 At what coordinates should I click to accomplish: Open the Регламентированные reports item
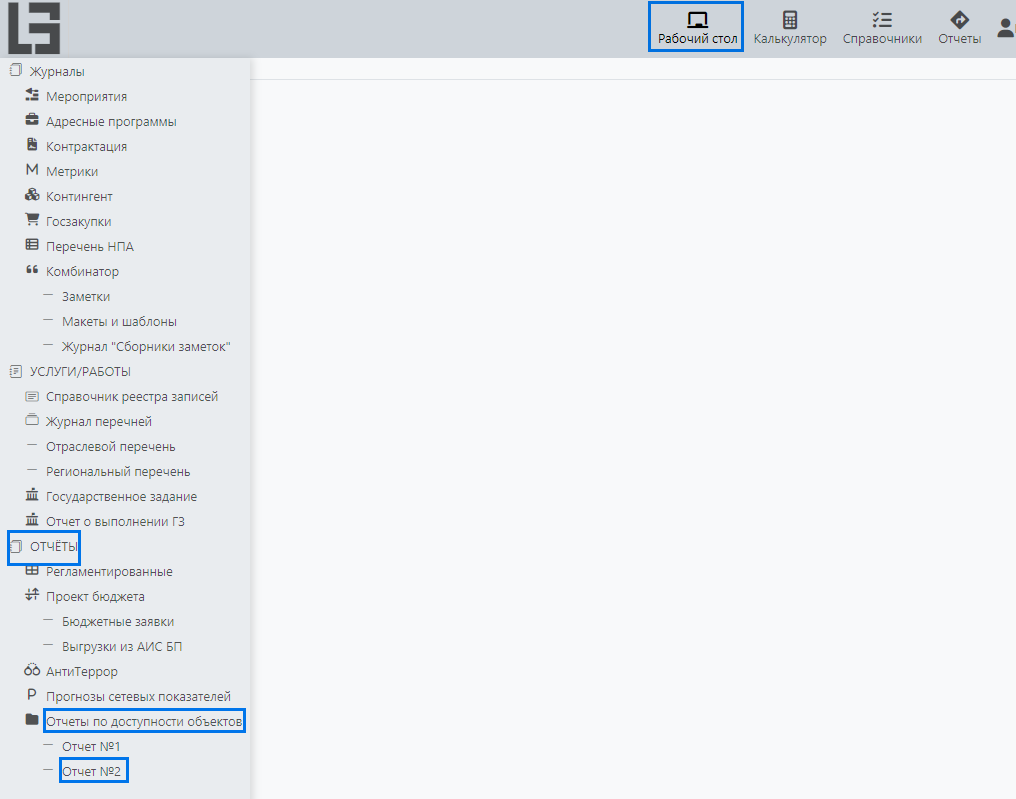click(109, 572)
